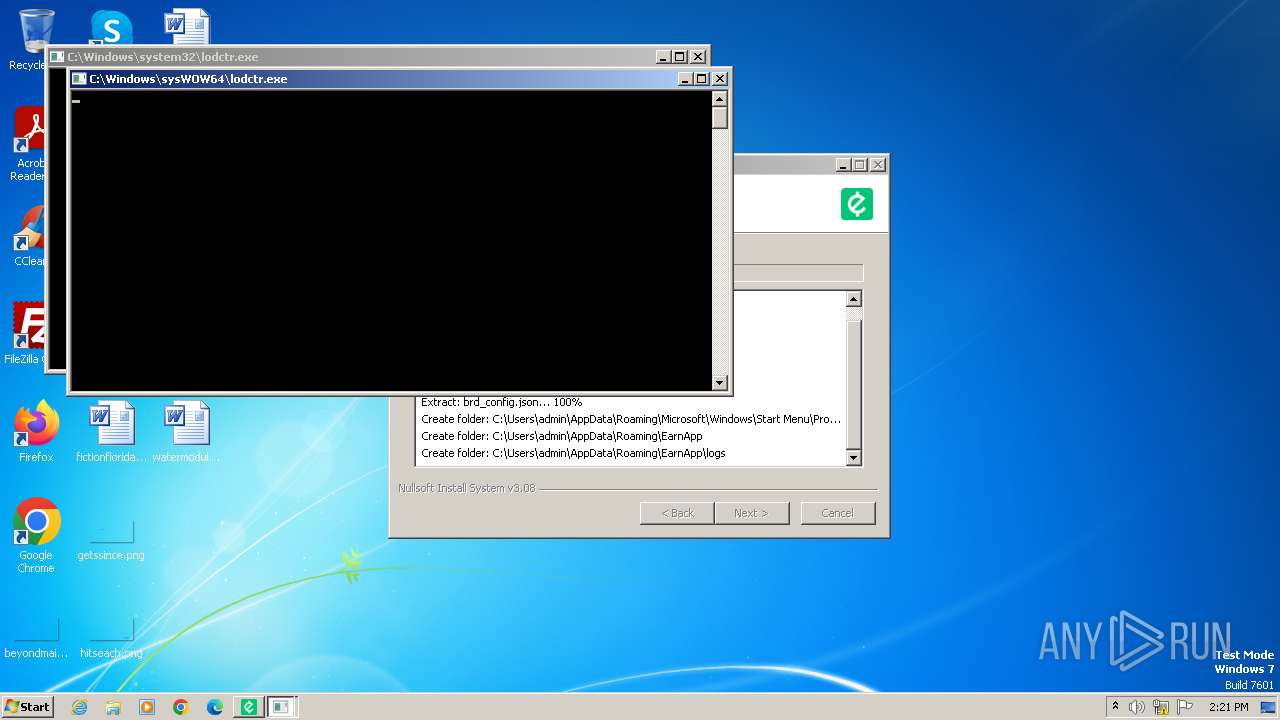Click the EarnApp logo in the installer window

pyautogui.click(x=857, y=204)
